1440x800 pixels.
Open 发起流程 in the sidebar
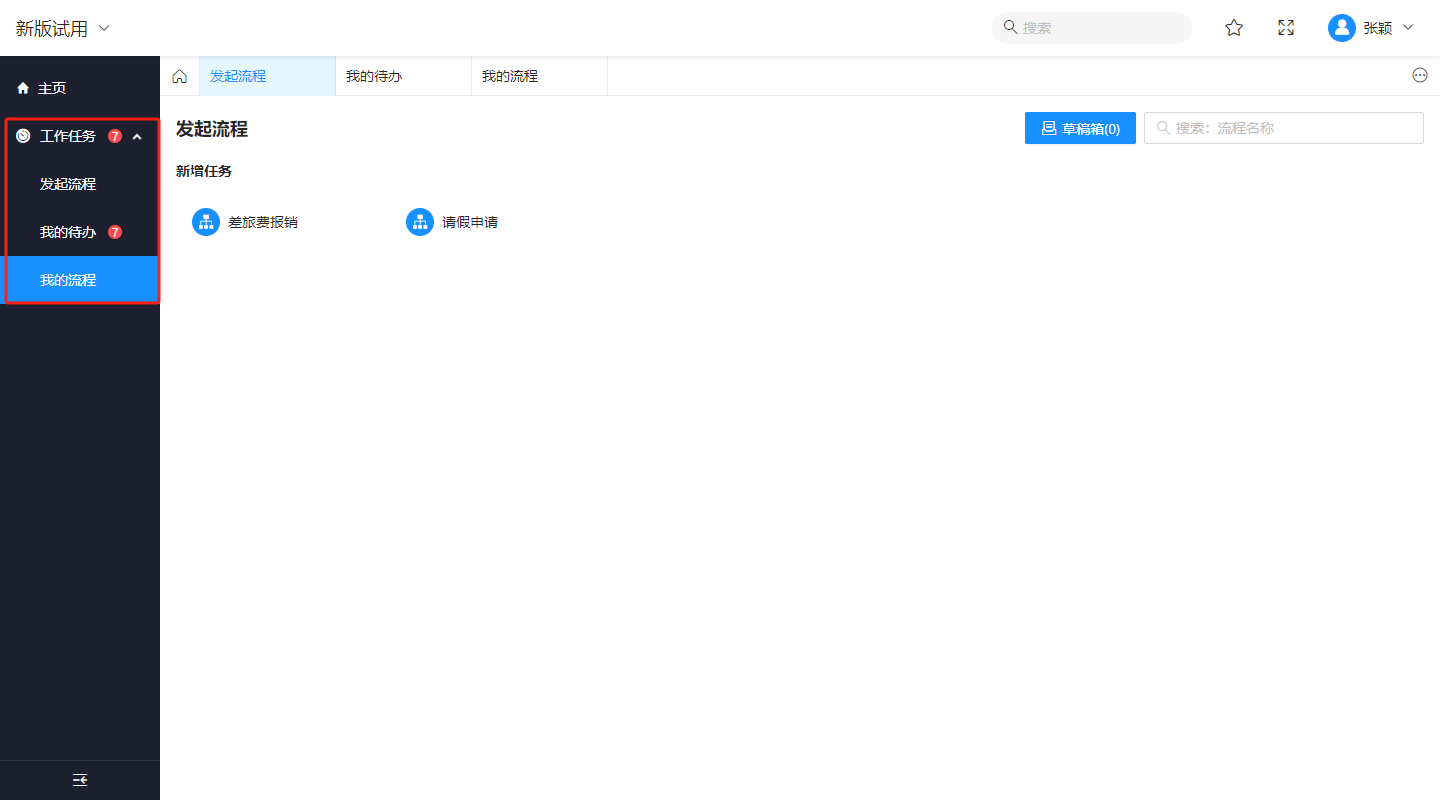pos(68,184)
